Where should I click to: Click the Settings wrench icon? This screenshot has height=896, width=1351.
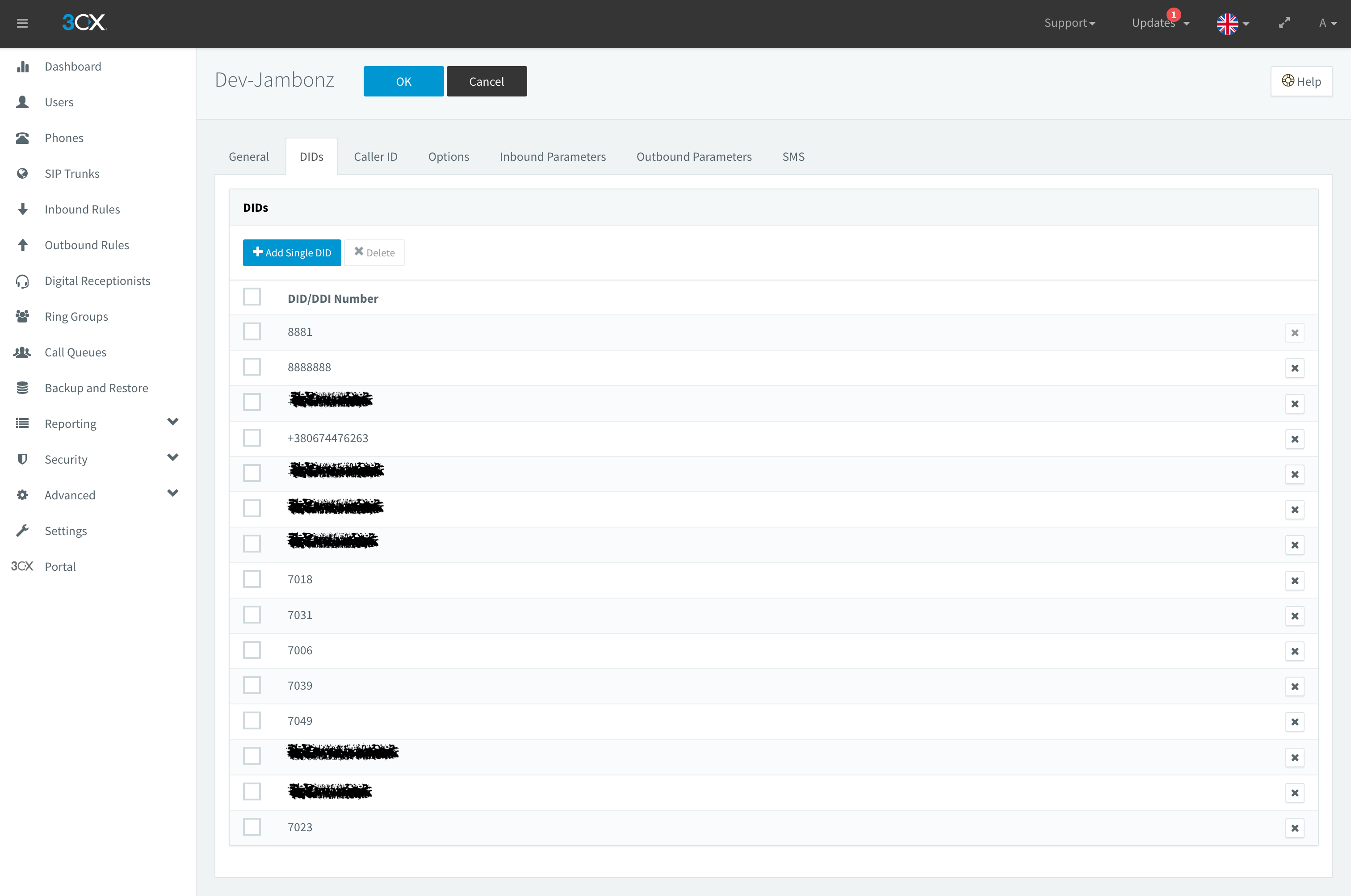[22, 531]
